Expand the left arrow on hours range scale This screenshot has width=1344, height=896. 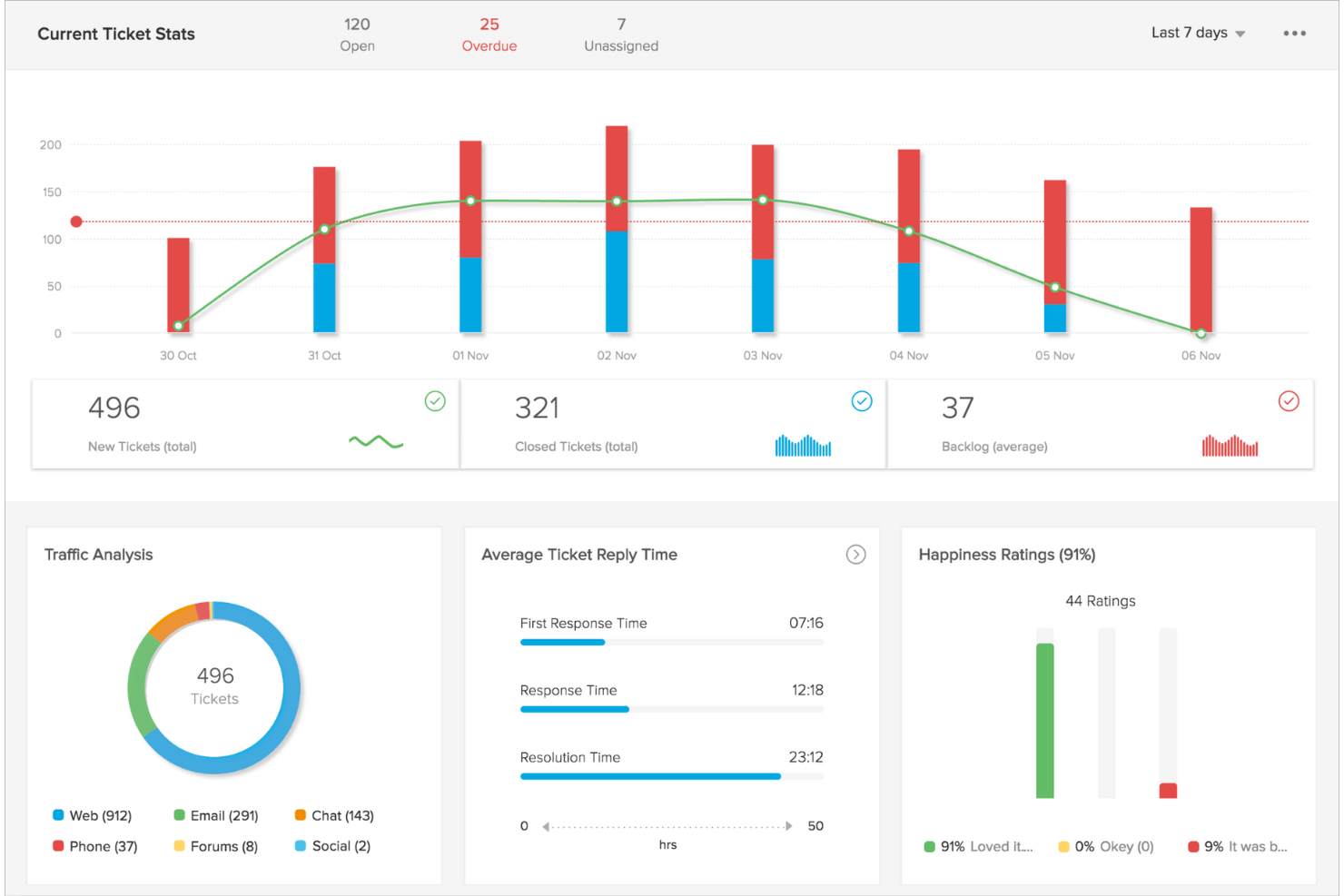click(544, 826)
